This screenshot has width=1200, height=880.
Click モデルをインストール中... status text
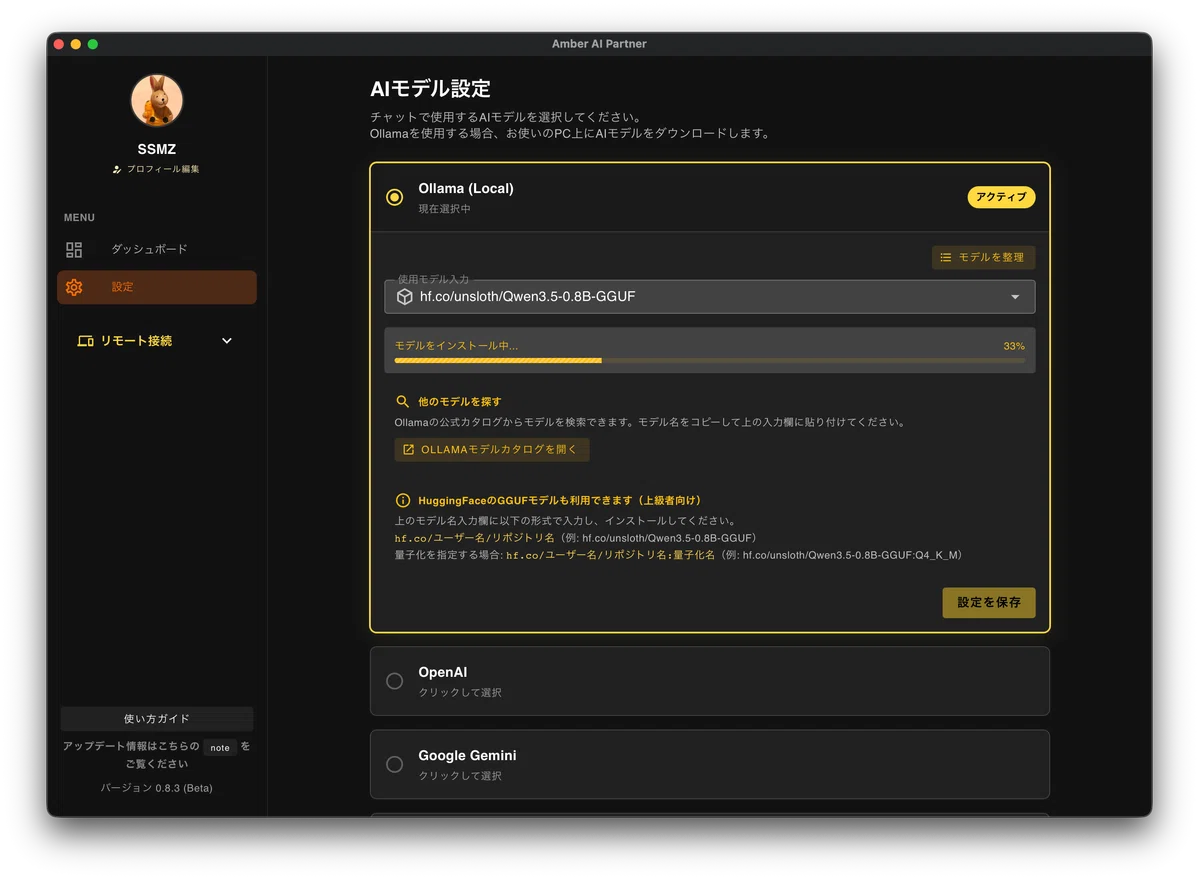pyautogui.click(x=456, y=345)
